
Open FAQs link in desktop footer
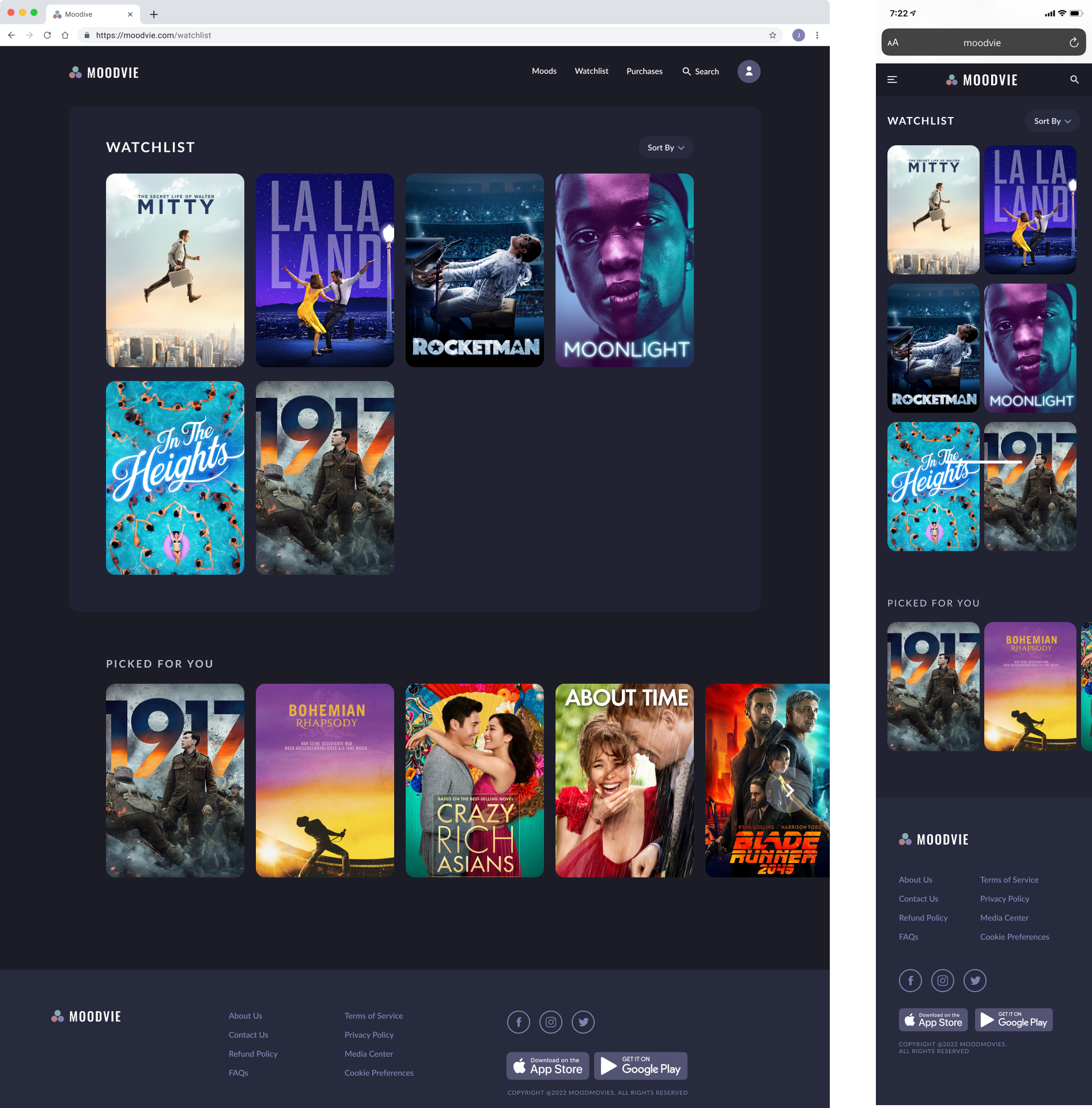coord(239,1073)
